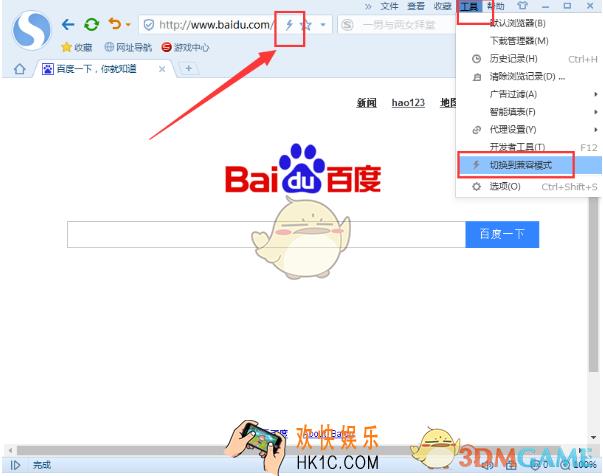Click the orange undo restore-page icon
603x476 pixels.
pos(115,24)
